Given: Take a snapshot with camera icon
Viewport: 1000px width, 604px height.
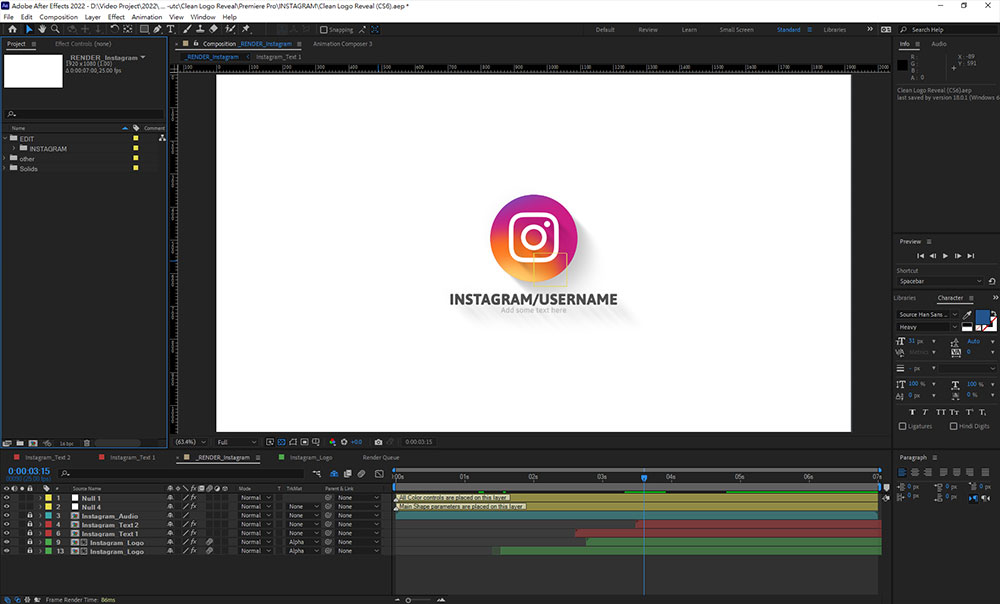Looking at the screenshot, I should pos(378,442).
